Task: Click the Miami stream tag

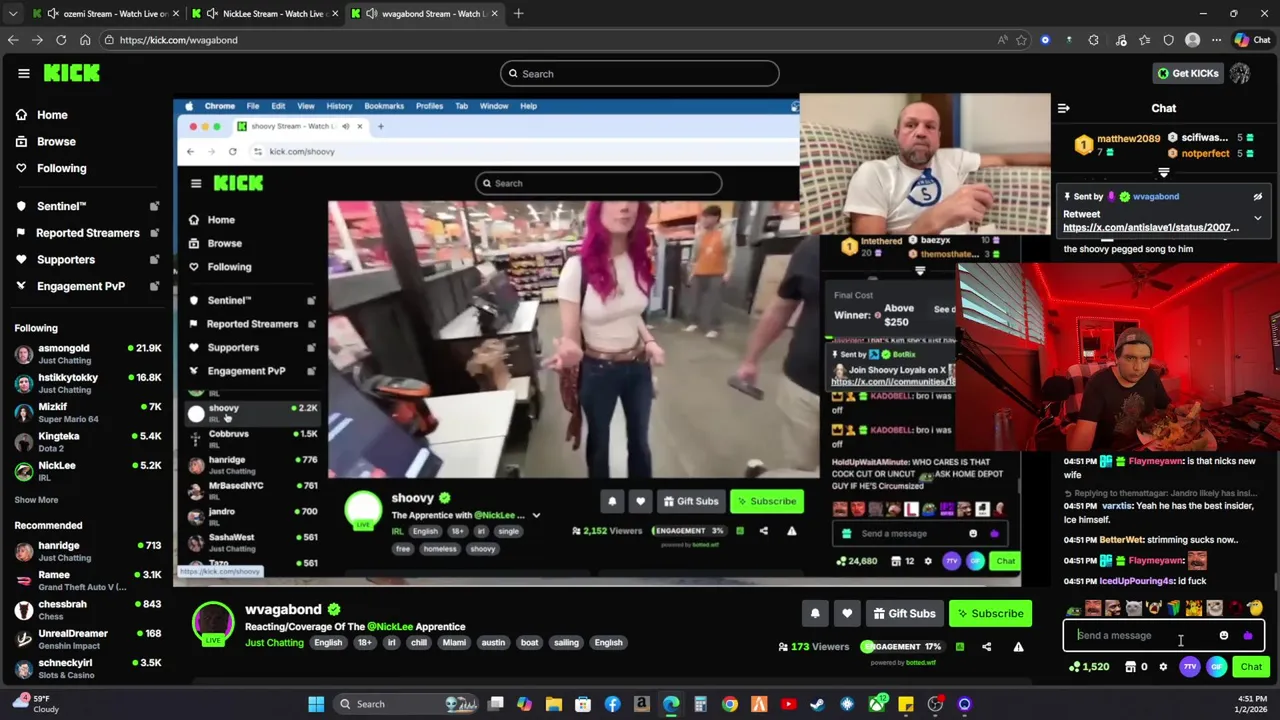Action: click(x=454, y=643)
